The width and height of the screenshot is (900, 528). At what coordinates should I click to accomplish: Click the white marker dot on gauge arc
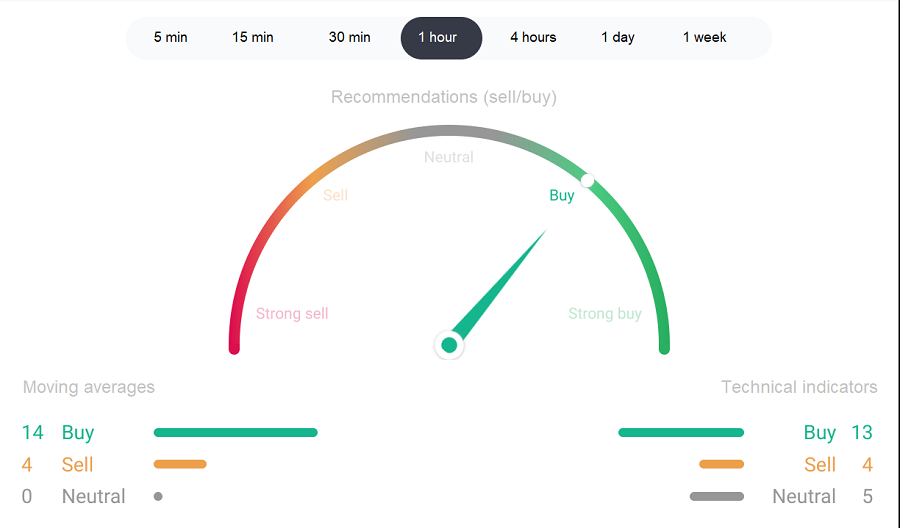(x=587, y=181)
